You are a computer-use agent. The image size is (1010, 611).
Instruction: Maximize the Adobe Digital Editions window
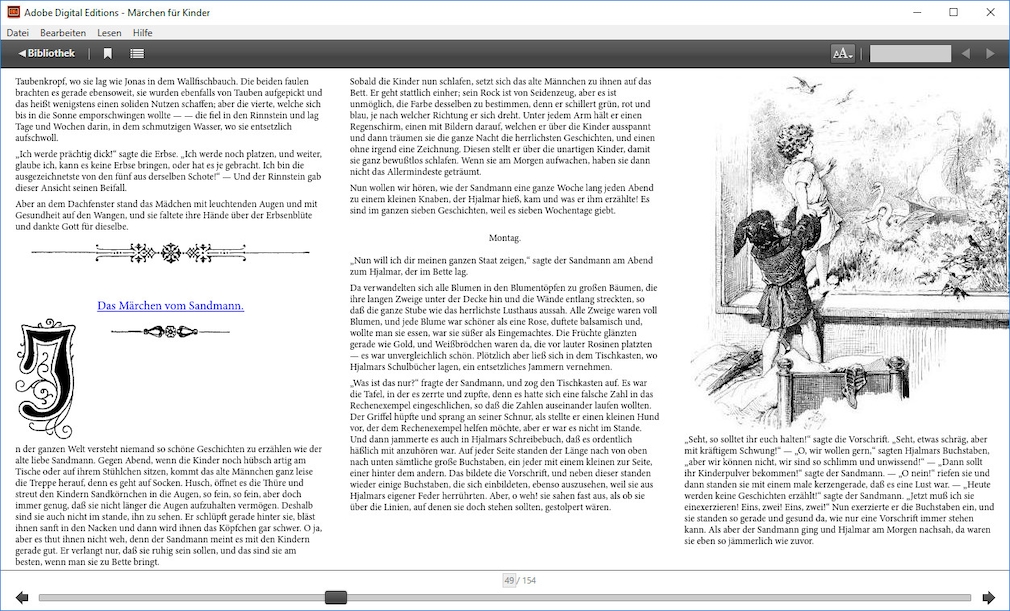(953, 12)
